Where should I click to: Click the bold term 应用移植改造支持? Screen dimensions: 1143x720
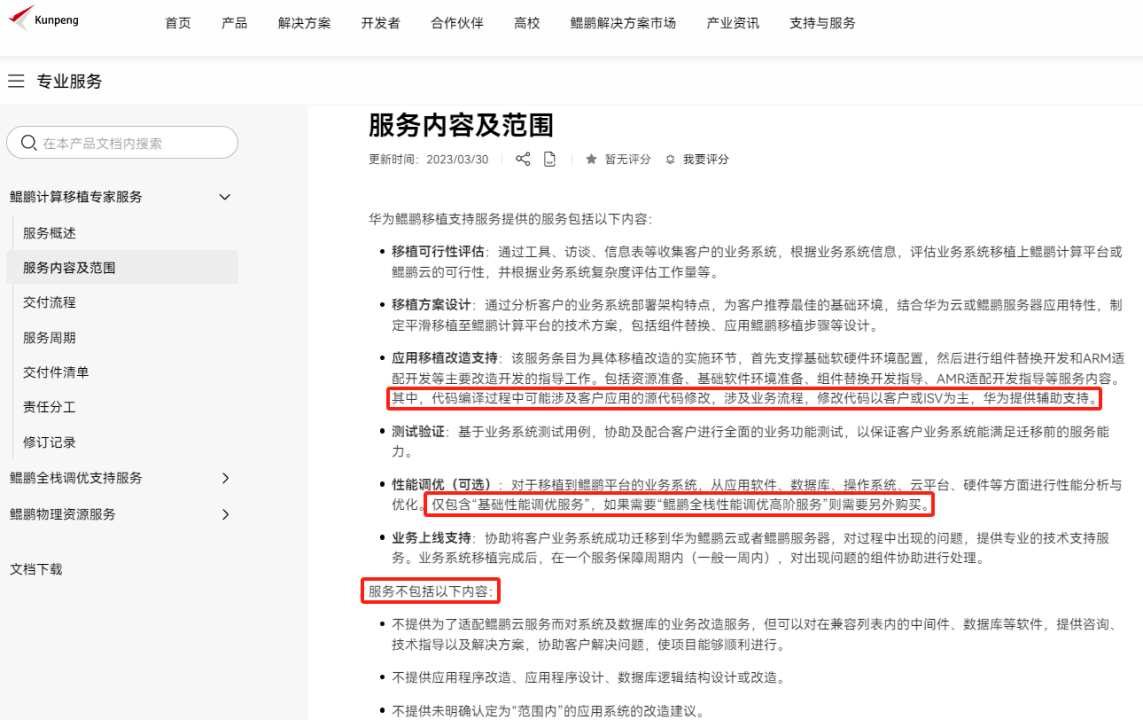[x=445, y=358]
